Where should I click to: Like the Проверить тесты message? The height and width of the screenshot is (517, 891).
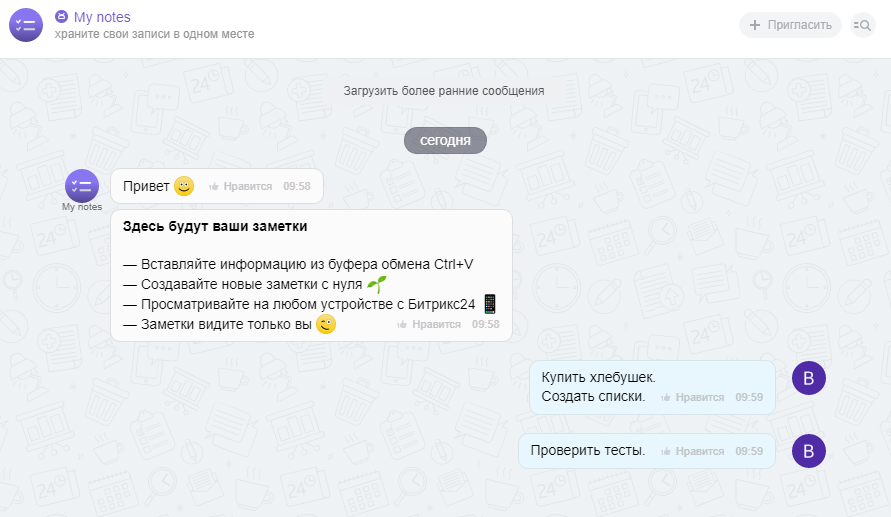[x=693, y=451]
